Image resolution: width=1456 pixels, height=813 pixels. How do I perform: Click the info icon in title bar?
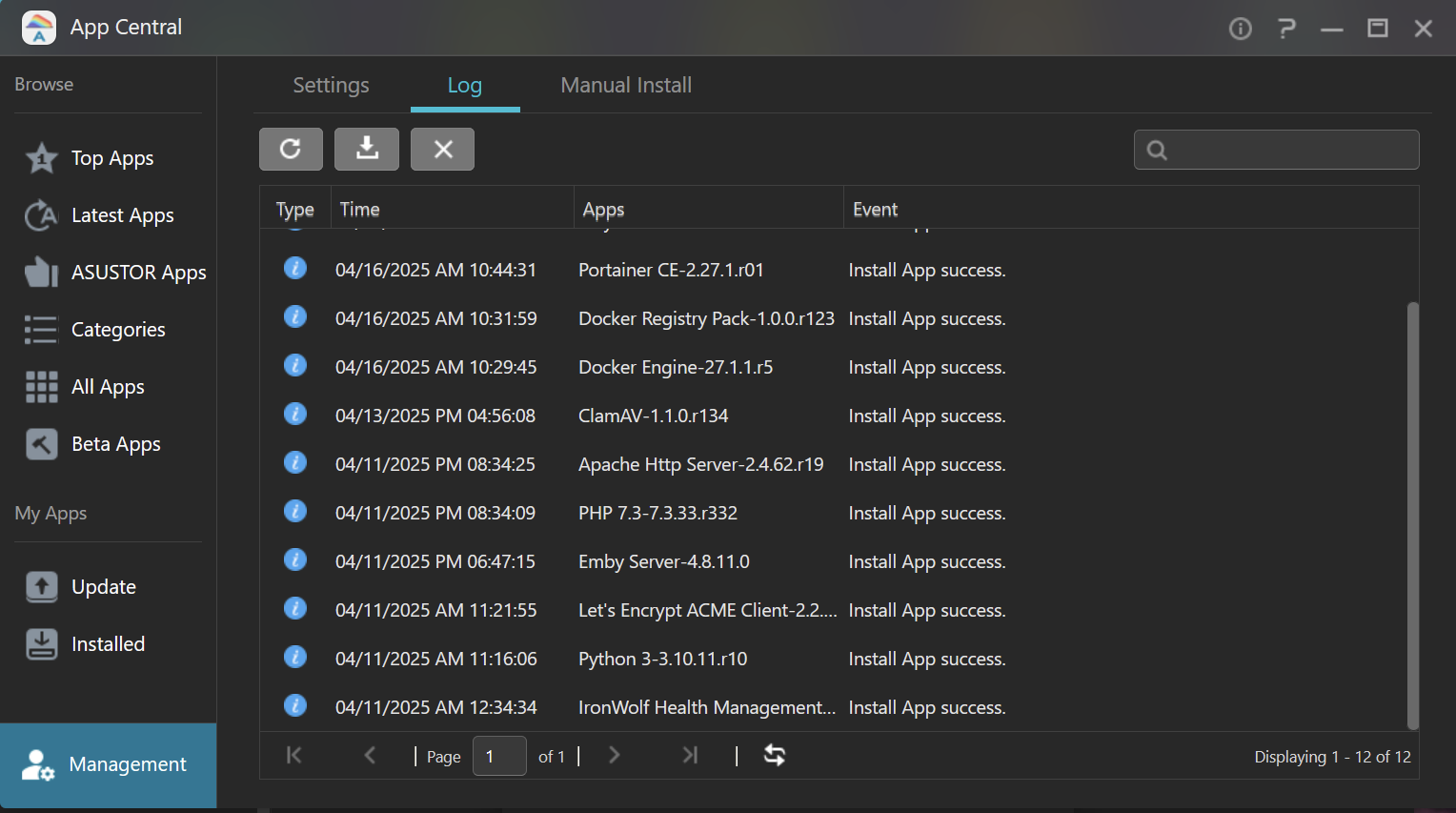1240,29
